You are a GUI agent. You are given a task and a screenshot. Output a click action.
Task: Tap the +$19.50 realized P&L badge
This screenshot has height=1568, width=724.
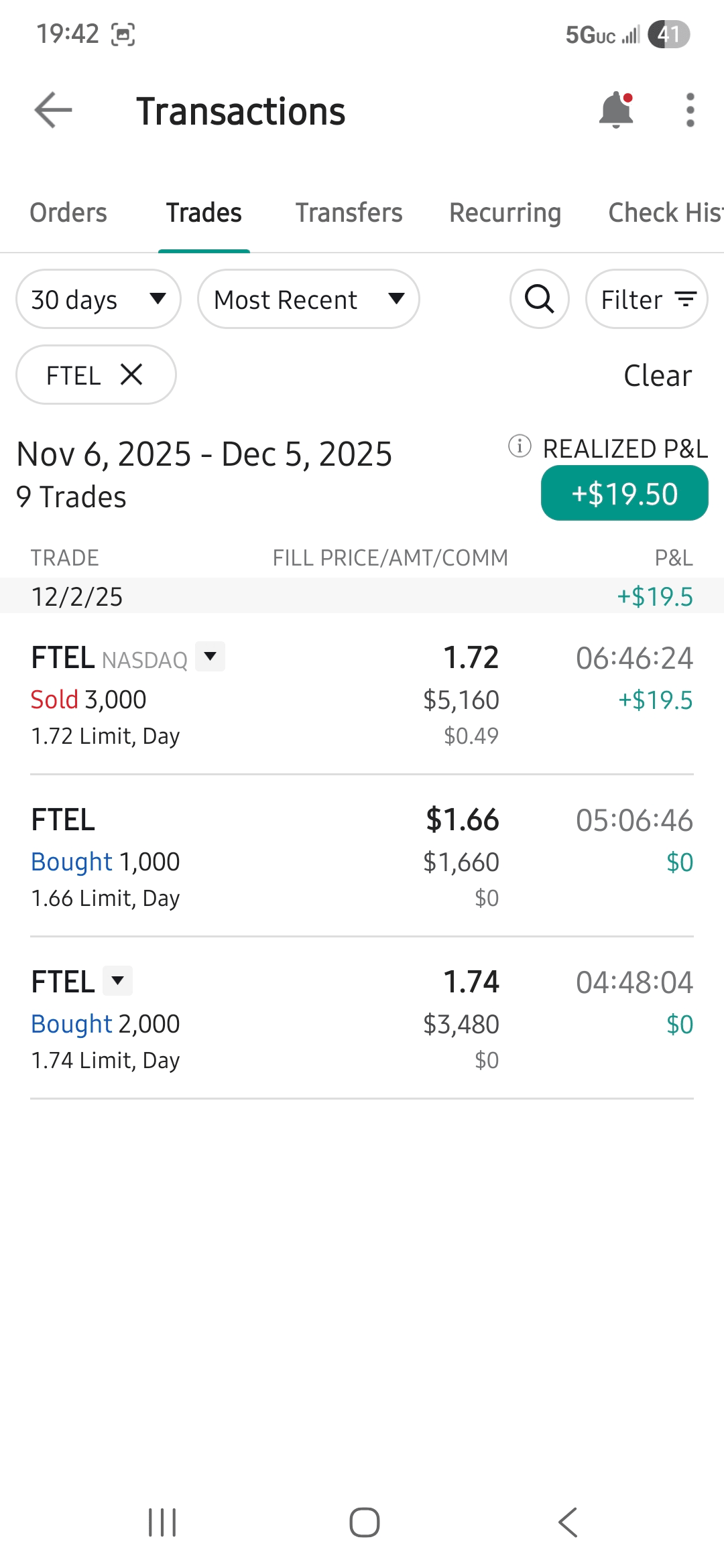pos(624,494)
